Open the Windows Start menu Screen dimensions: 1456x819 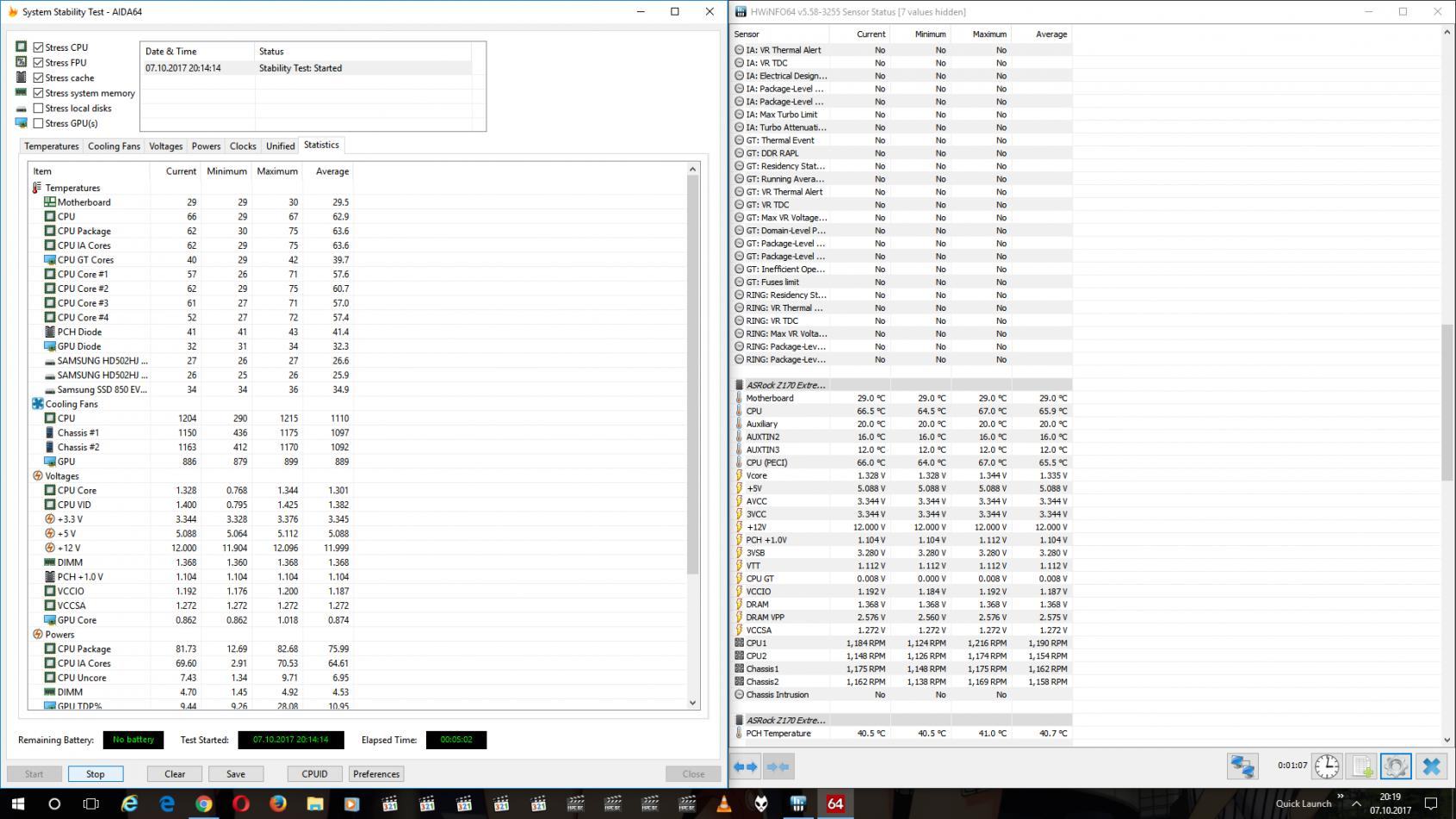[x=17, y=803]
